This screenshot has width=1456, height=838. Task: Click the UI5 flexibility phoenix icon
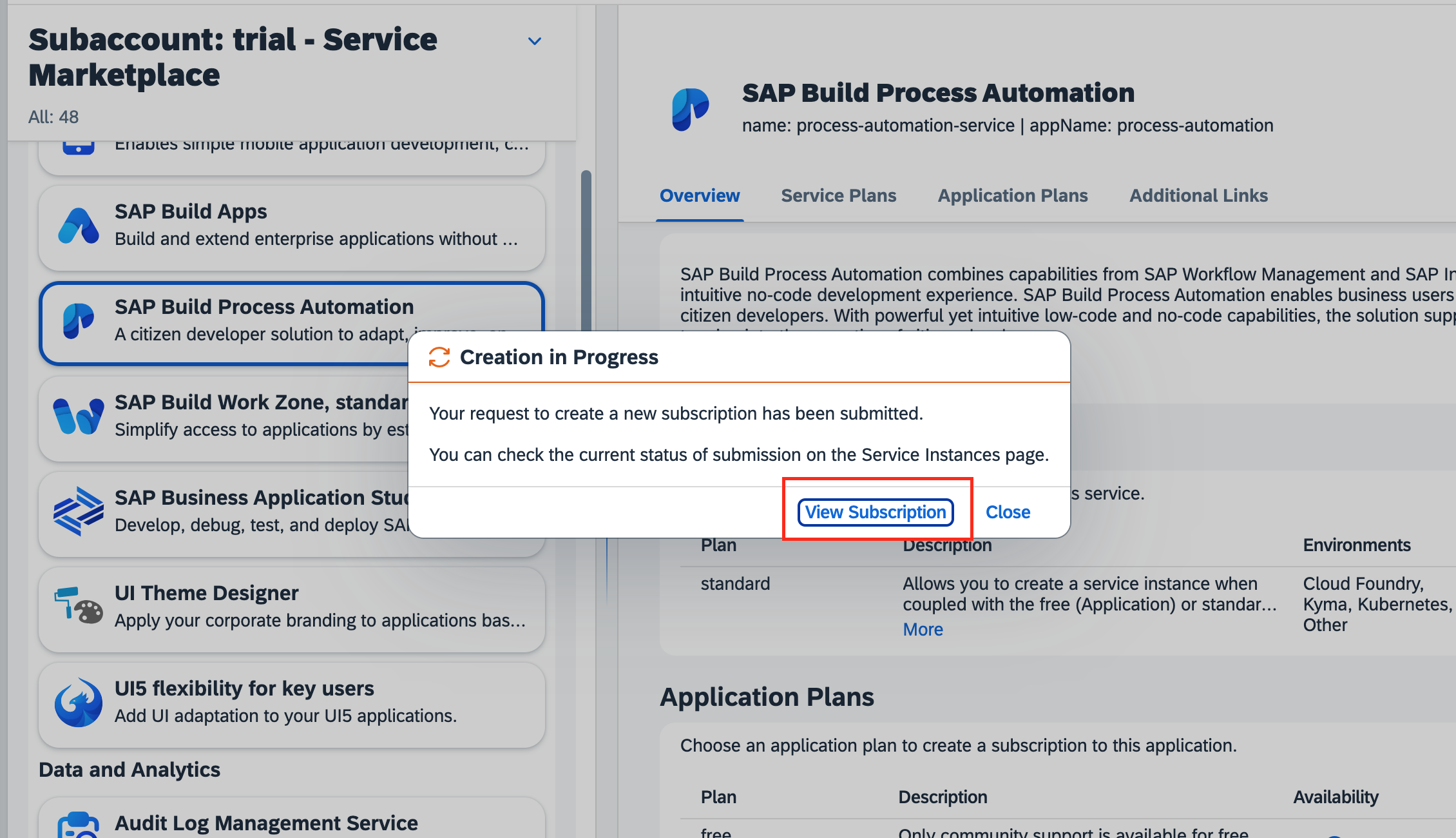click(77, 702)
